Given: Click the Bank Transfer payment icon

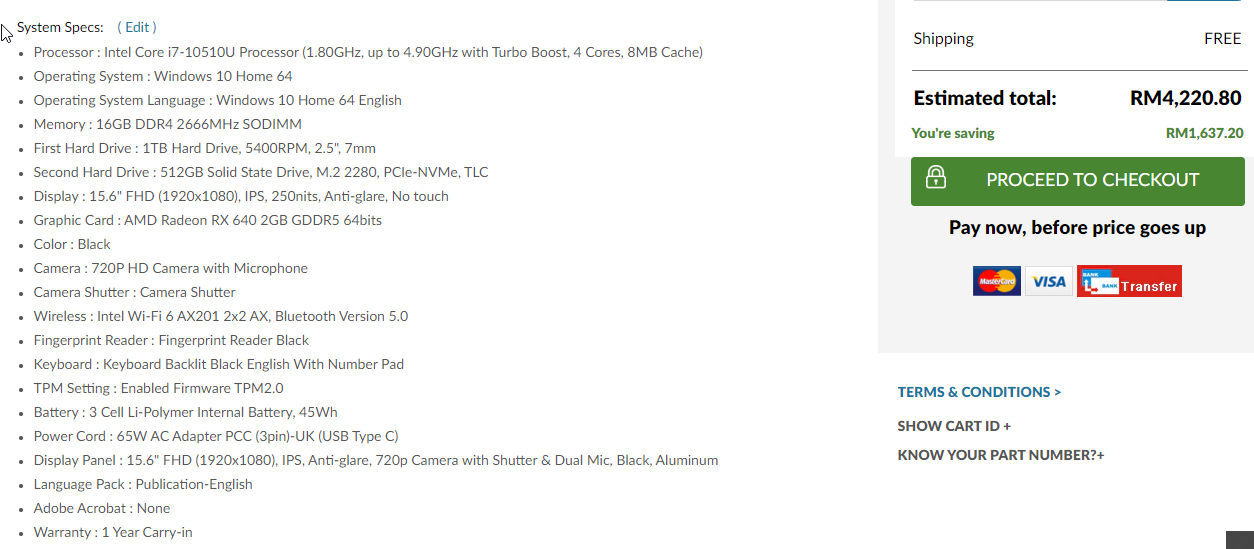Looking at the screenshot, I should [1129, 281].
